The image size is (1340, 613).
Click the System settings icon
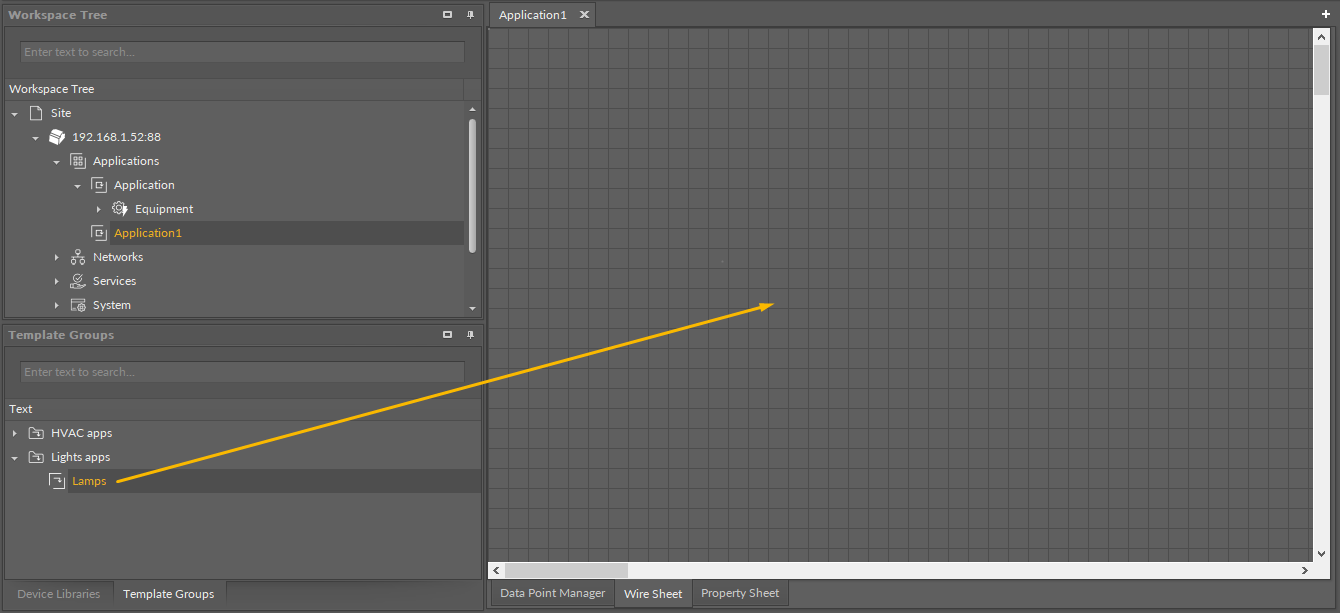pos(78,305)
